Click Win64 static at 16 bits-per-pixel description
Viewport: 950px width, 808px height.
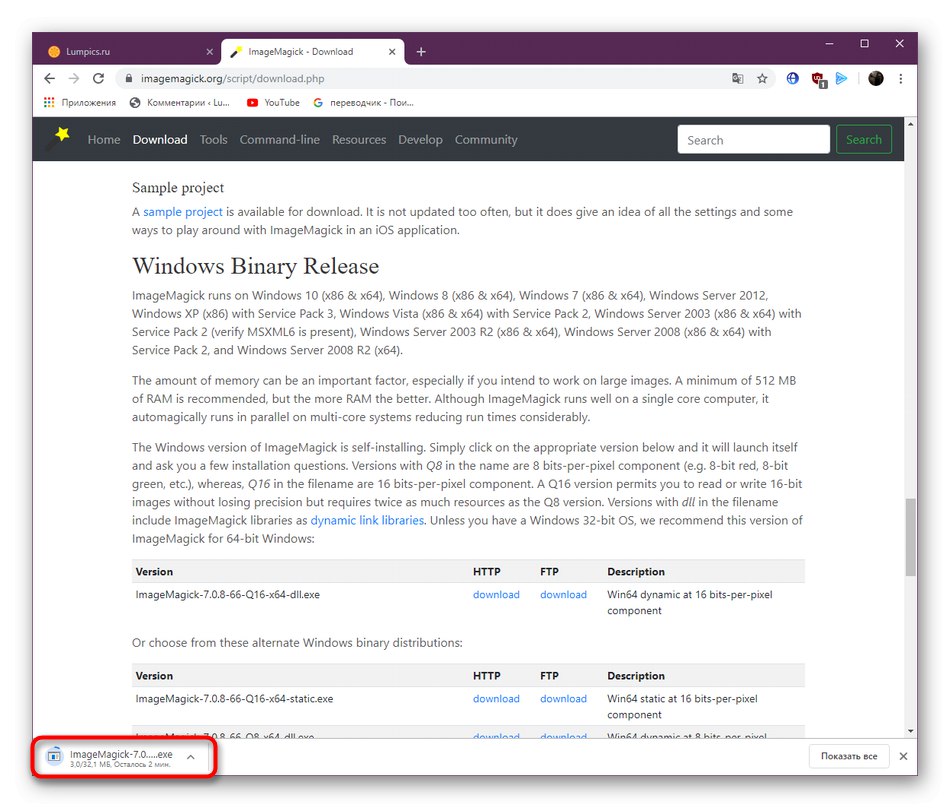682,706
